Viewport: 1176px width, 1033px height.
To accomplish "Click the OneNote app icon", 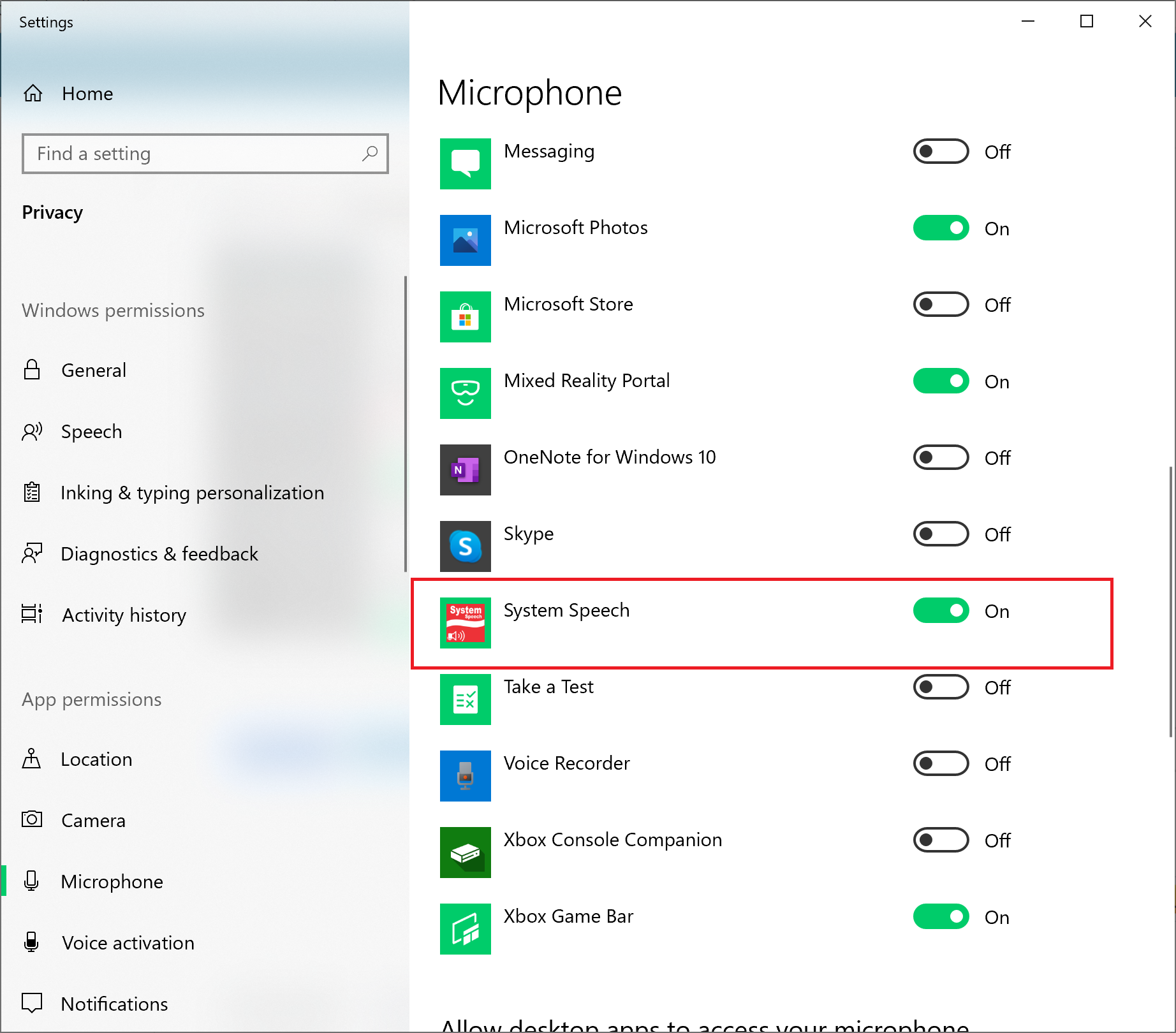I will [466, 470].
